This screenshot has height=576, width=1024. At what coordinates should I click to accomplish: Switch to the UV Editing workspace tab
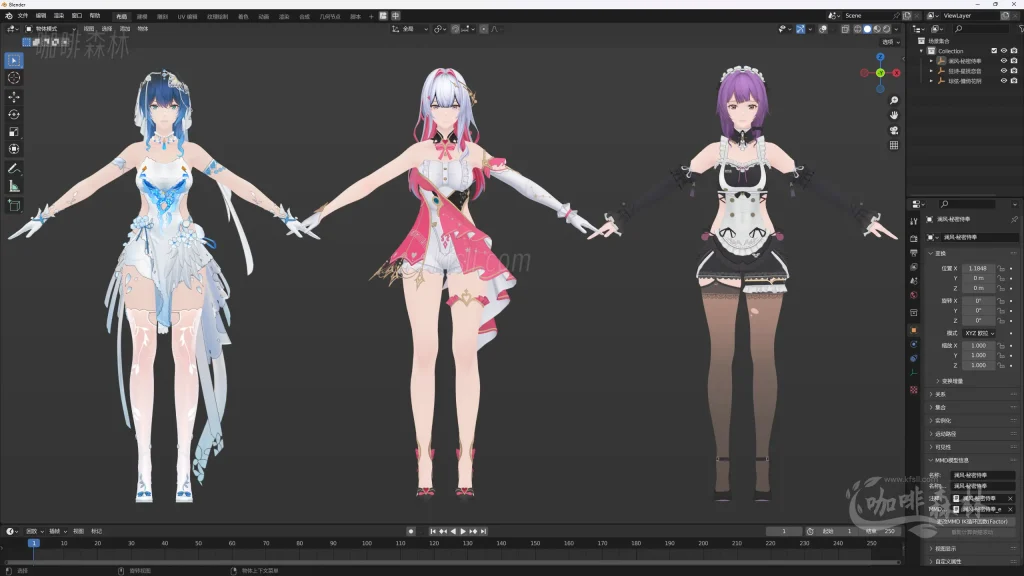(x=187, y=16)
